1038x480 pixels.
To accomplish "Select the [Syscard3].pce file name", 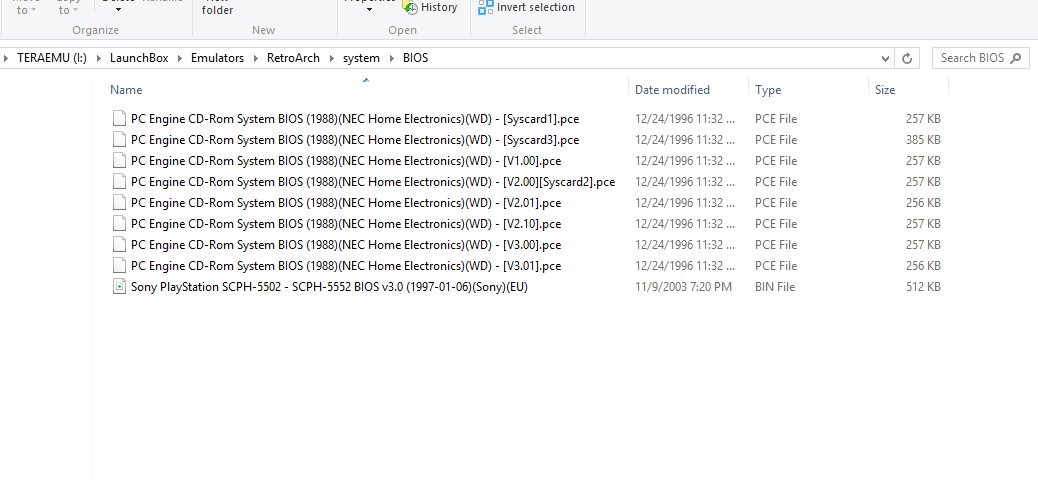I will point(355,140).
